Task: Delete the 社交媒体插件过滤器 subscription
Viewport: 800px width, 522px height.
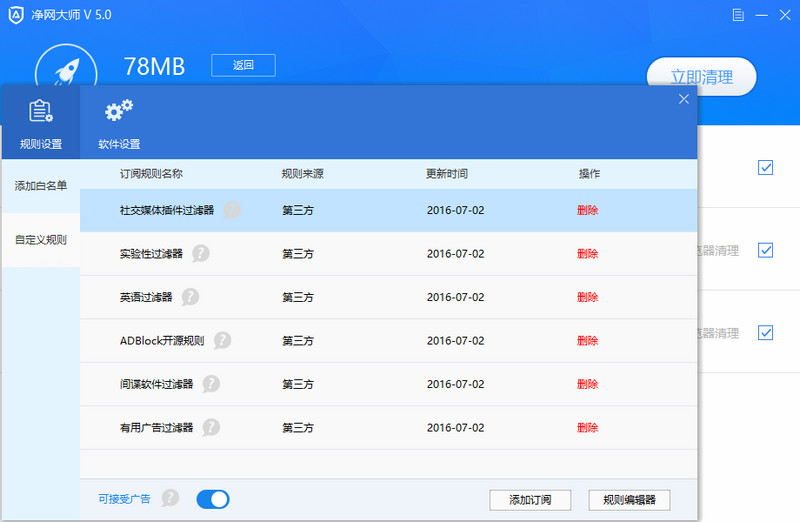Action: tap(587, 210)
